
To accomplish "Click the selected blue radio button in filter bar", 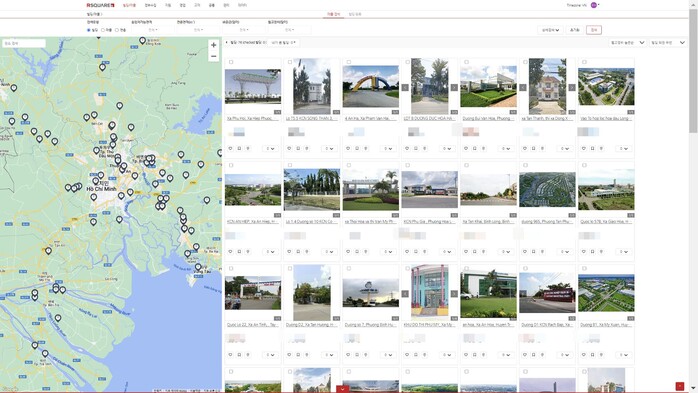I will click(89, 30).
